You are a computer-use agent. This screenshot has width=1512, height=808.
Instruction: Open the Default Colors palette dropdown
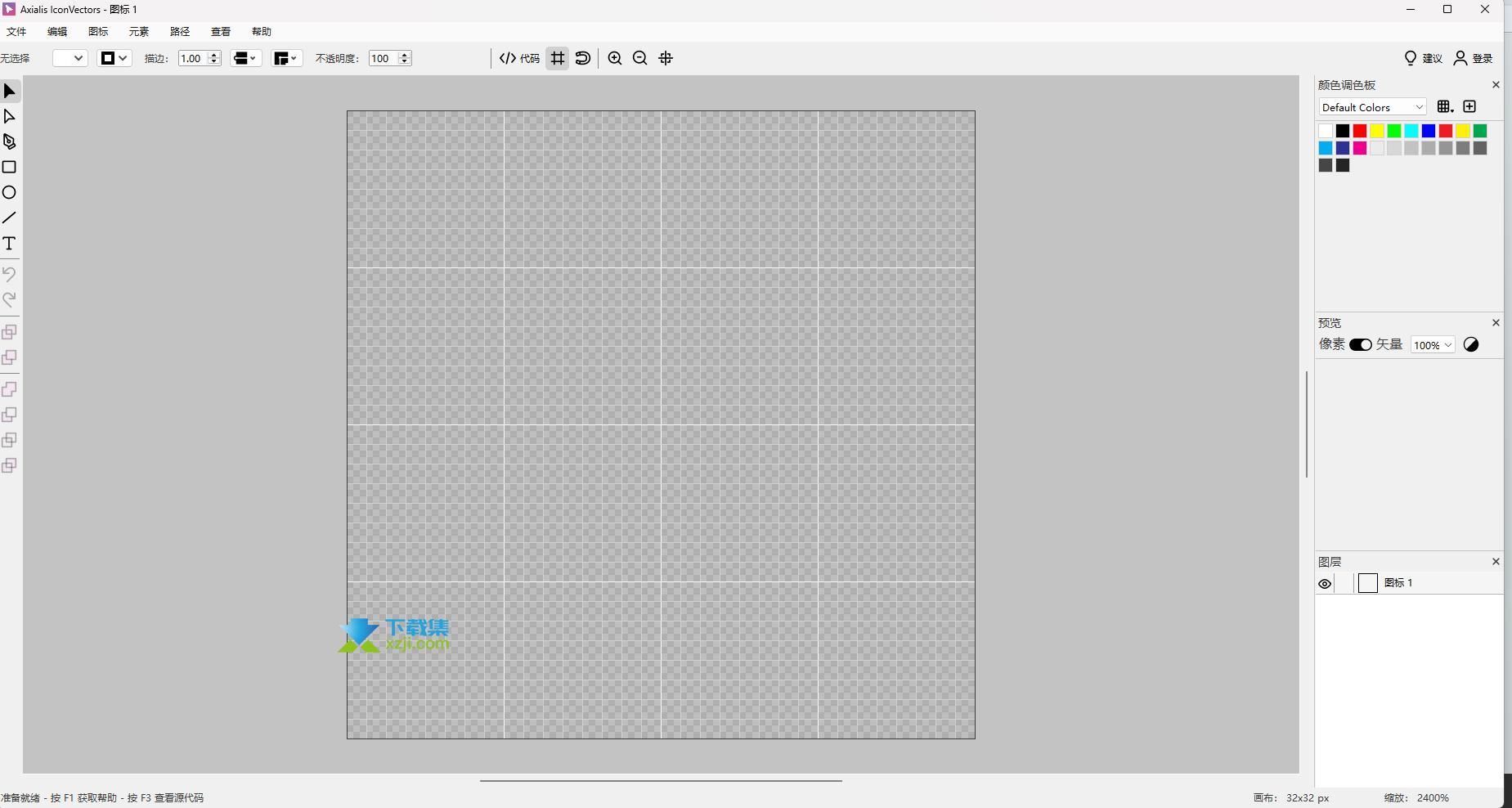pos(1372,107)
